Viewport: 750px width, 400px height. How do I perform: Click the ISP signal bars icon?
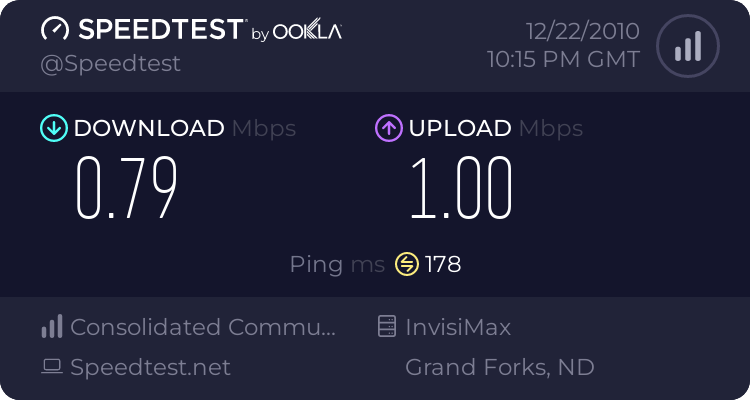(x=52, y=327)
